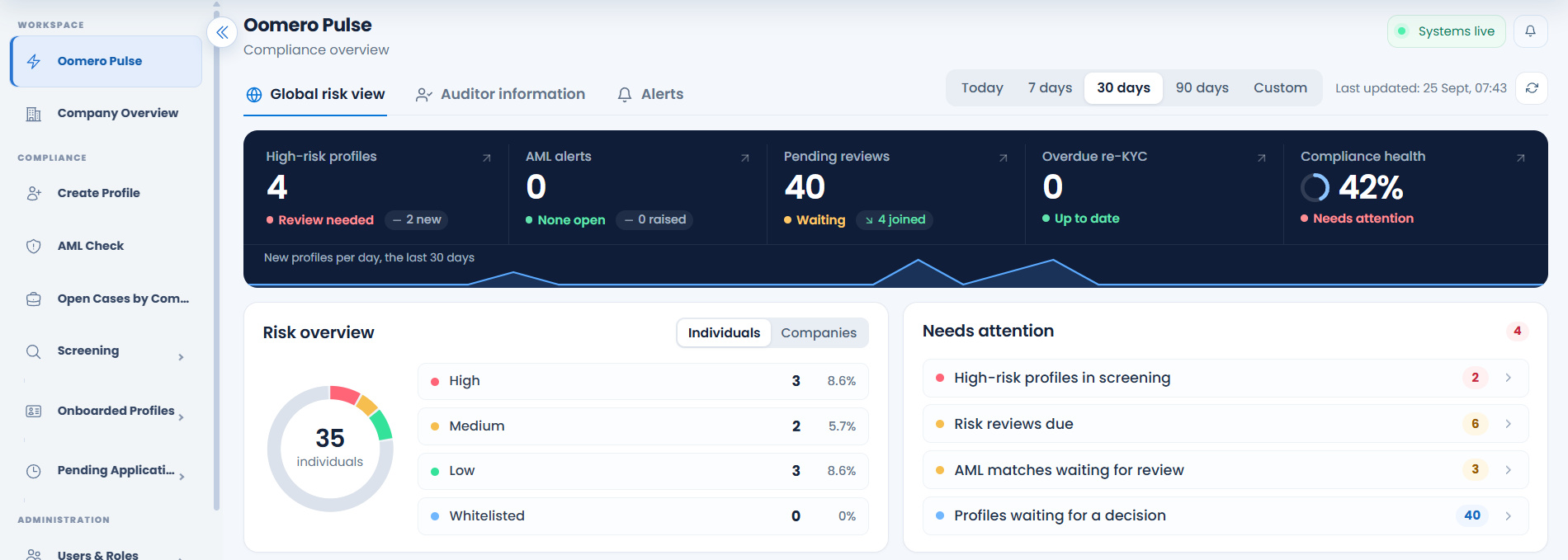Screen dimensions: 1568x560
Task: Open AML alerts via arrow icon
Action: pos(745,158)
